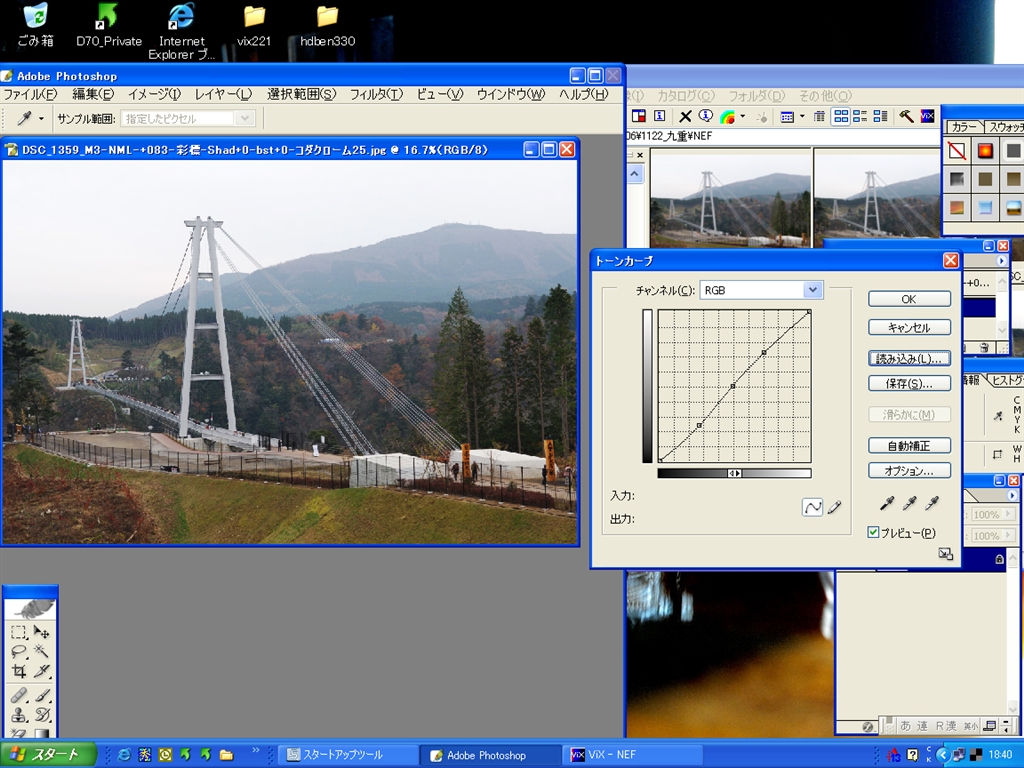Switch to pencil curve drawing mode

click(834, 508)
